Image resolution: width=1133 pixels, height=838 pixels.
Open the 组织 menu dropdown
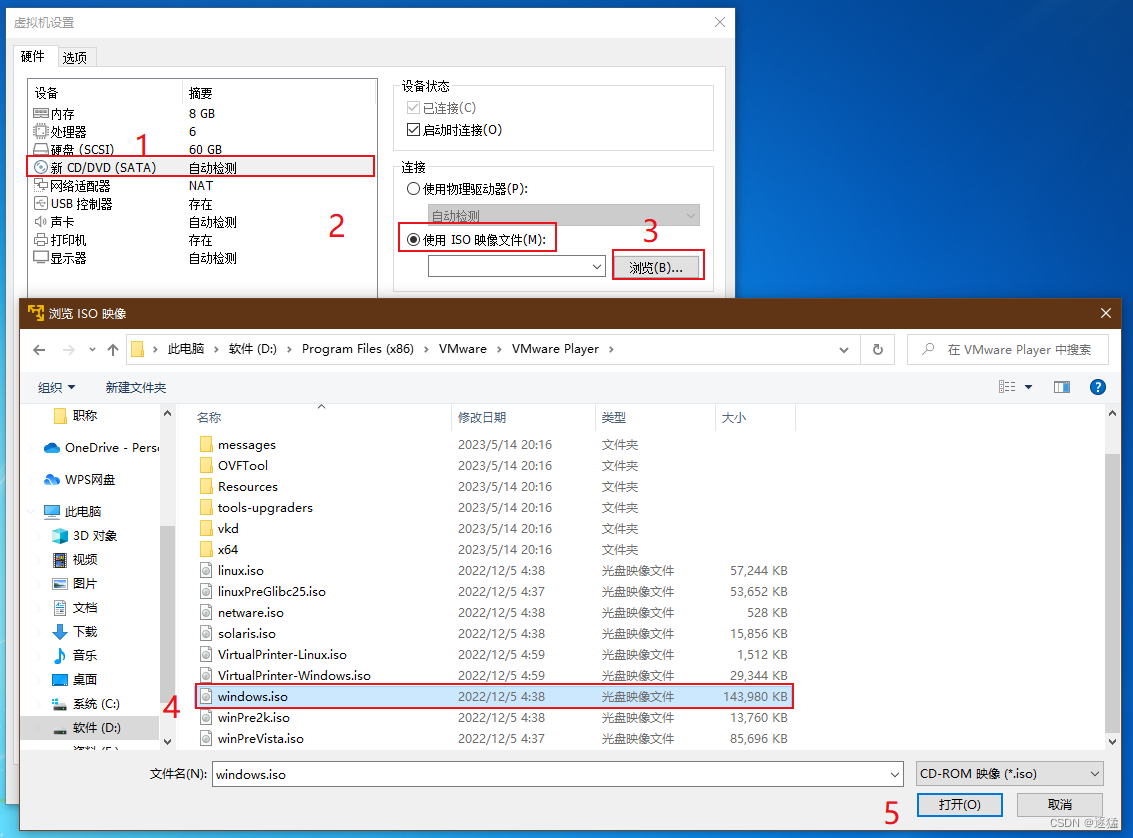[56, 388]
